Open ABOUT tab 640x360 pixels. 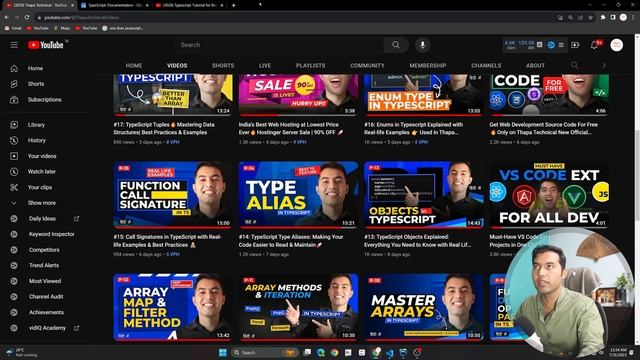pyautogui.click(x=535, y=65)
